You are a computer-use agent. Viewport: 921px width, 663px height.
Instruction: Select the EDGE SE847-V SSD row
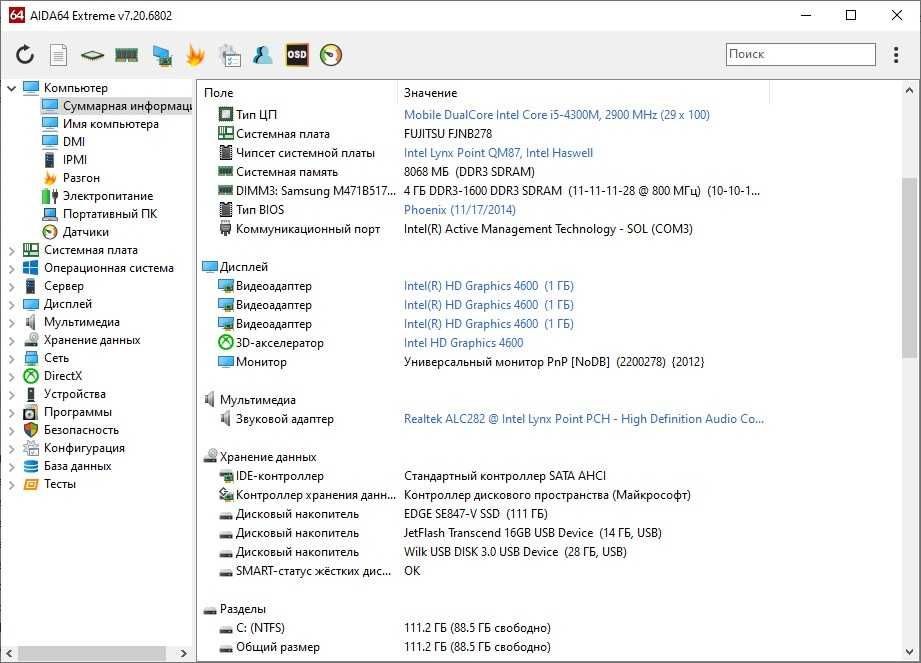click(483, 514)
